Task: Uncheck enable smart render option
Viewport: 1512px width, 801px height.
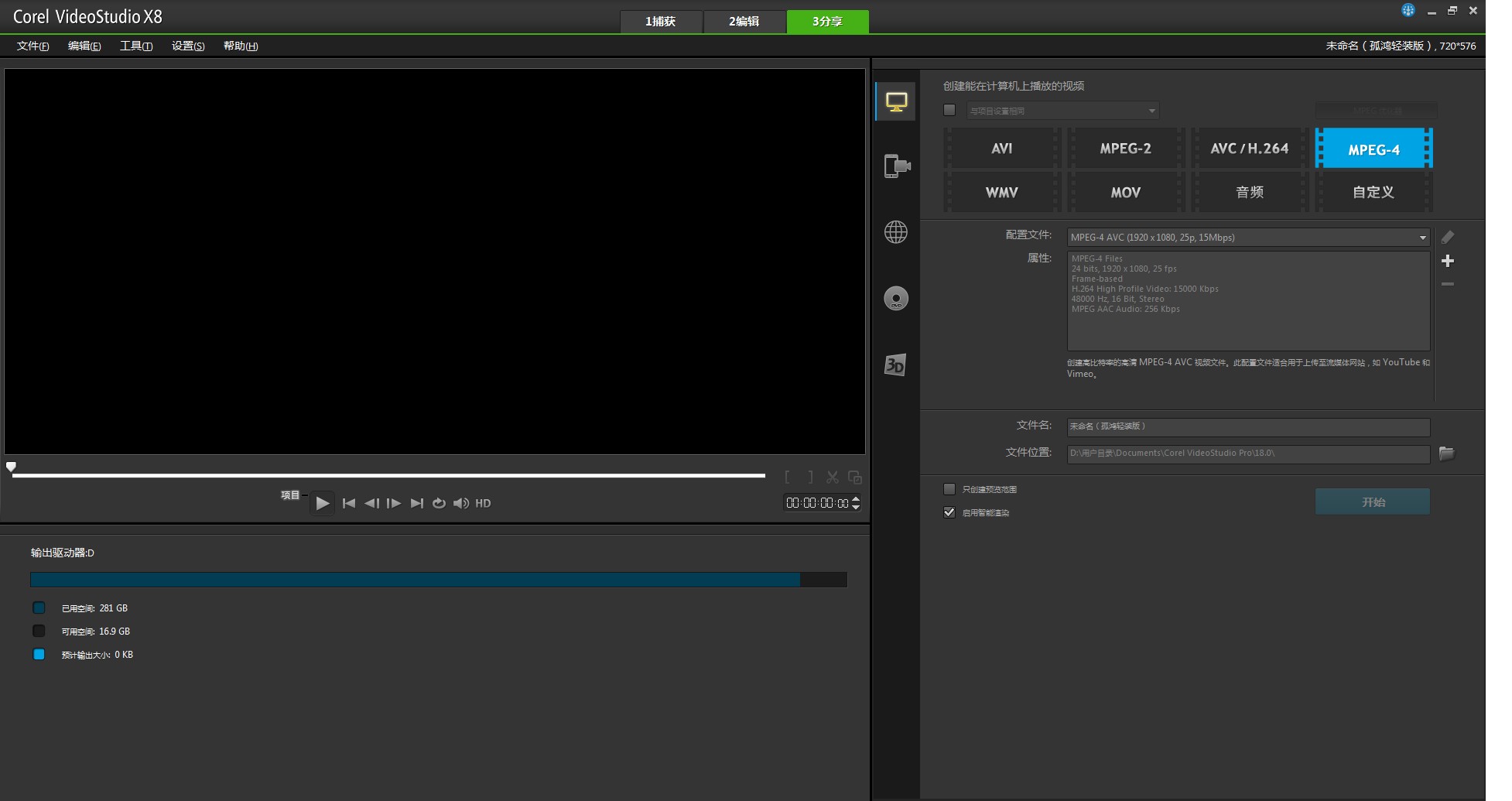Action: pos(949,512)
